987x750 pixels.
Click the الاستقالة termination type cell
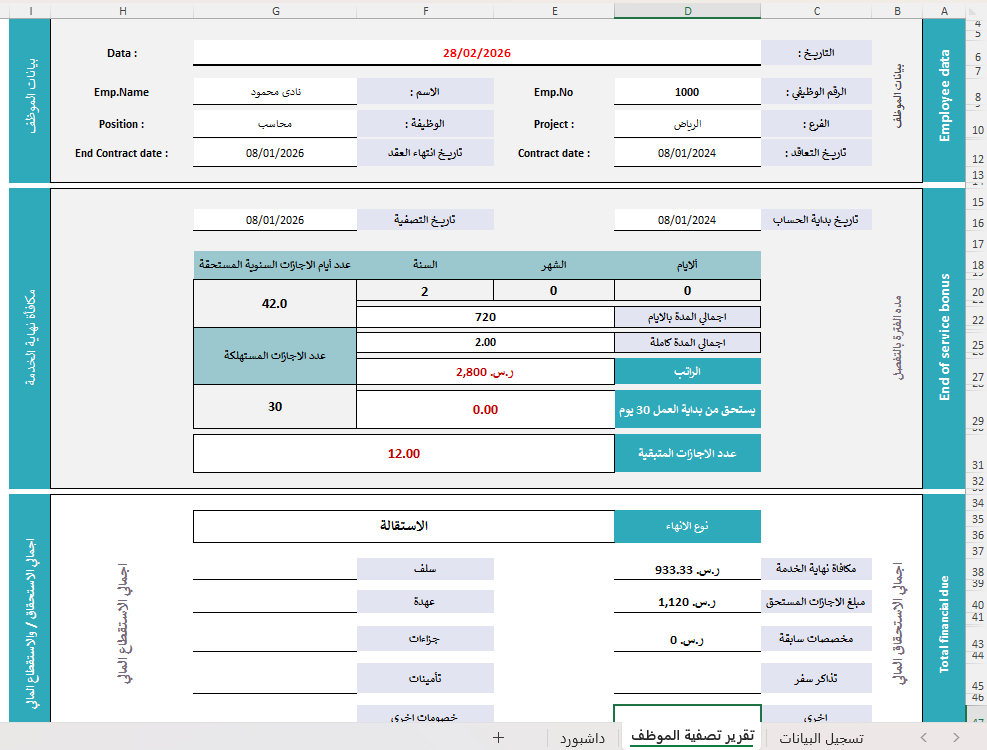(x=403, y=526)
